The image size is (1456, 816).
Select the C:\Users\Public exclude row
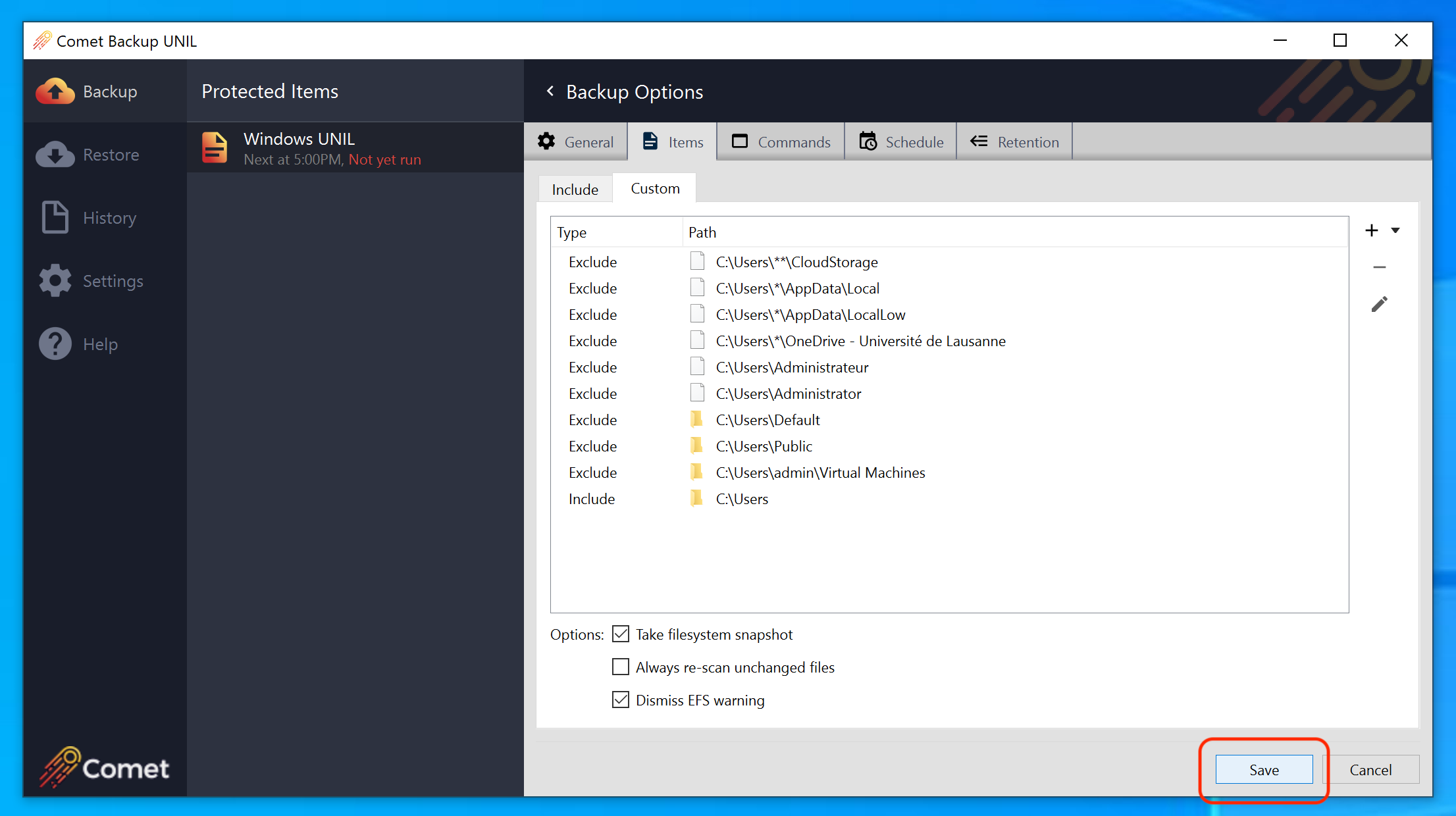point(764,446)
